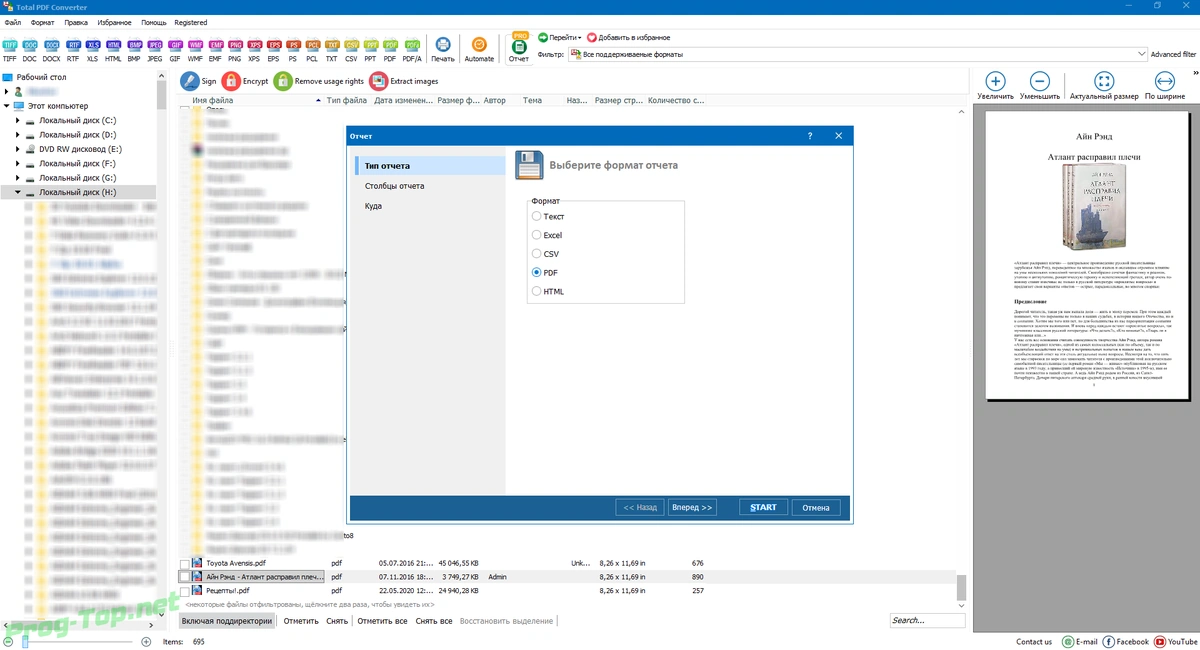
Task: Fit preview По ширине
Action: tap(1165, 86)
